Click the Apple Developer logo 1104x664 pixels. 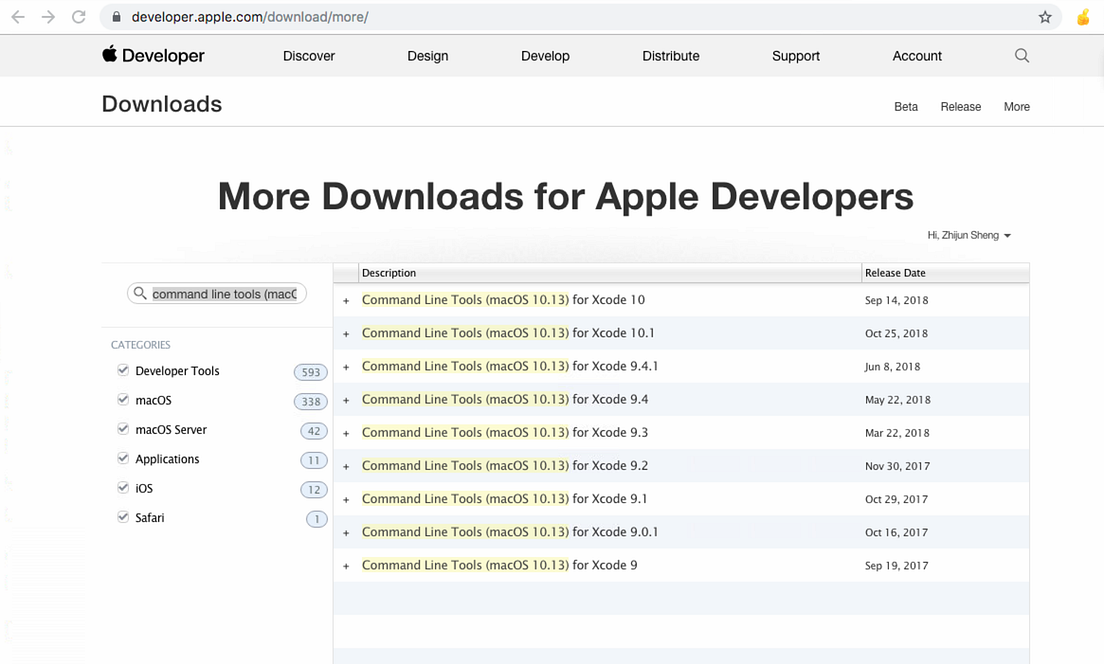pos(152,55)
